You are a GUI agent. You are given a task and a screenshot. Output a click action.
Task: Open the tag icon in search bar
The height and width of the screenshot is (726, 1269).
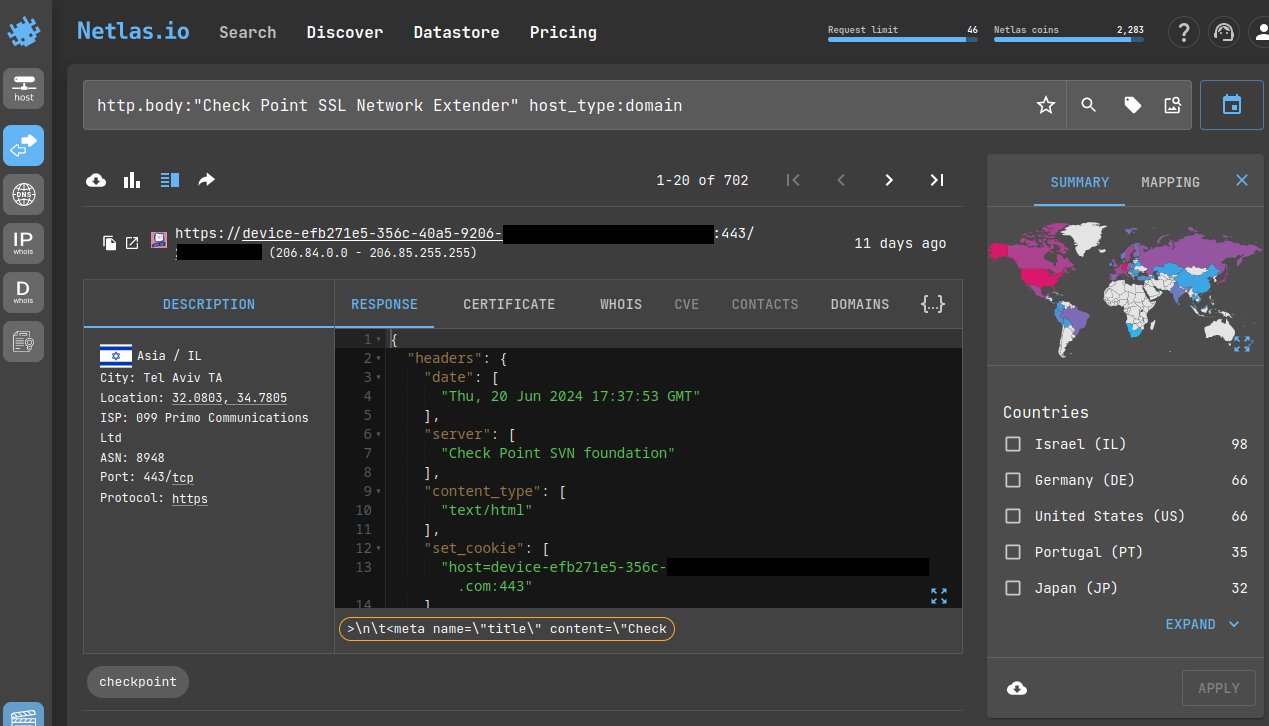coord(1132,105)
